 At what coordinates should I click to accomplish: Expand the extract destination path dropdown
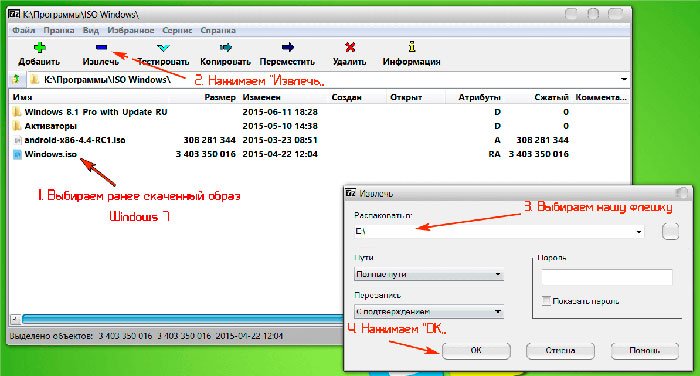coord(638,232)
